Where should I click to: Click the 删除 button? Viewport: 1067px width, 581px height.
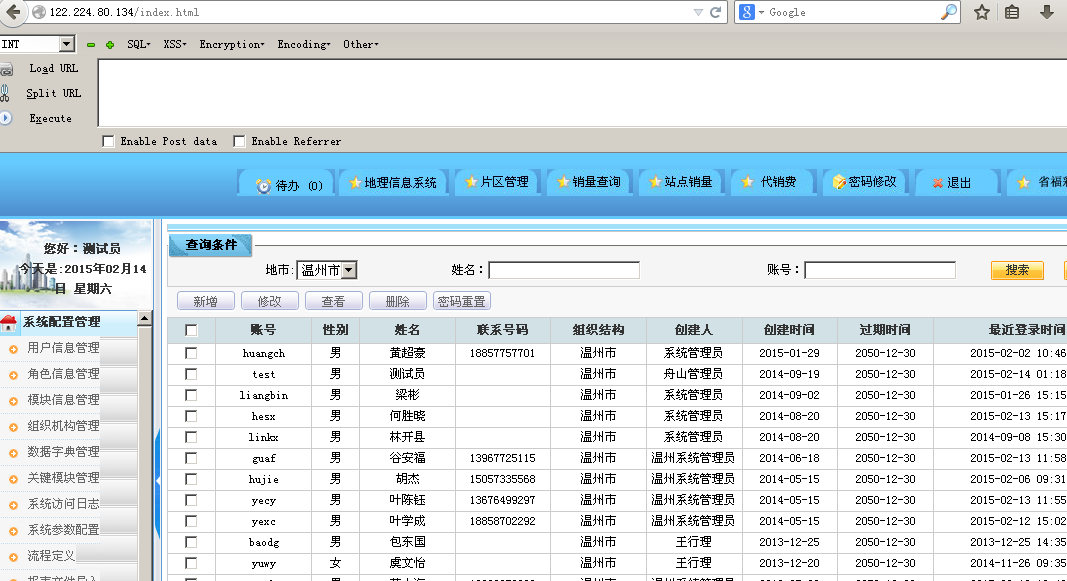tap(397, 301)
